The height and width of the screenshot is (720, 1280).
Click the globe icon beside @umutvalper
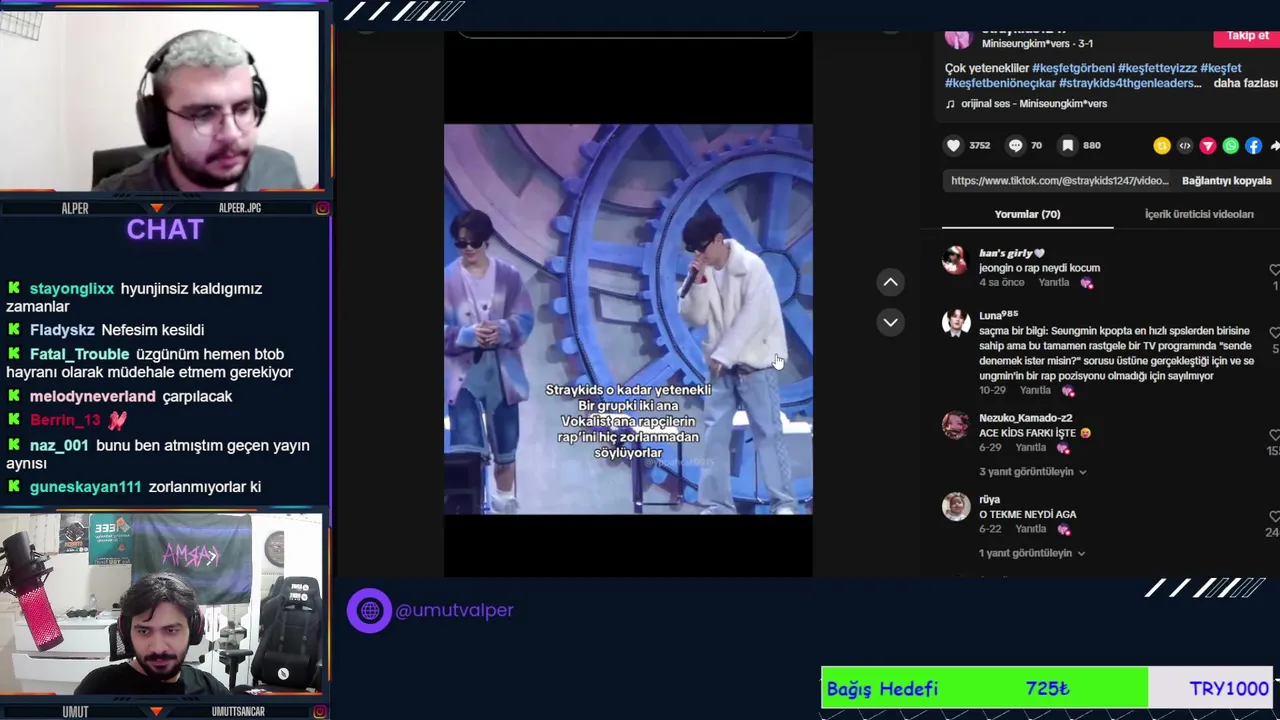click(x=369, y=610)
